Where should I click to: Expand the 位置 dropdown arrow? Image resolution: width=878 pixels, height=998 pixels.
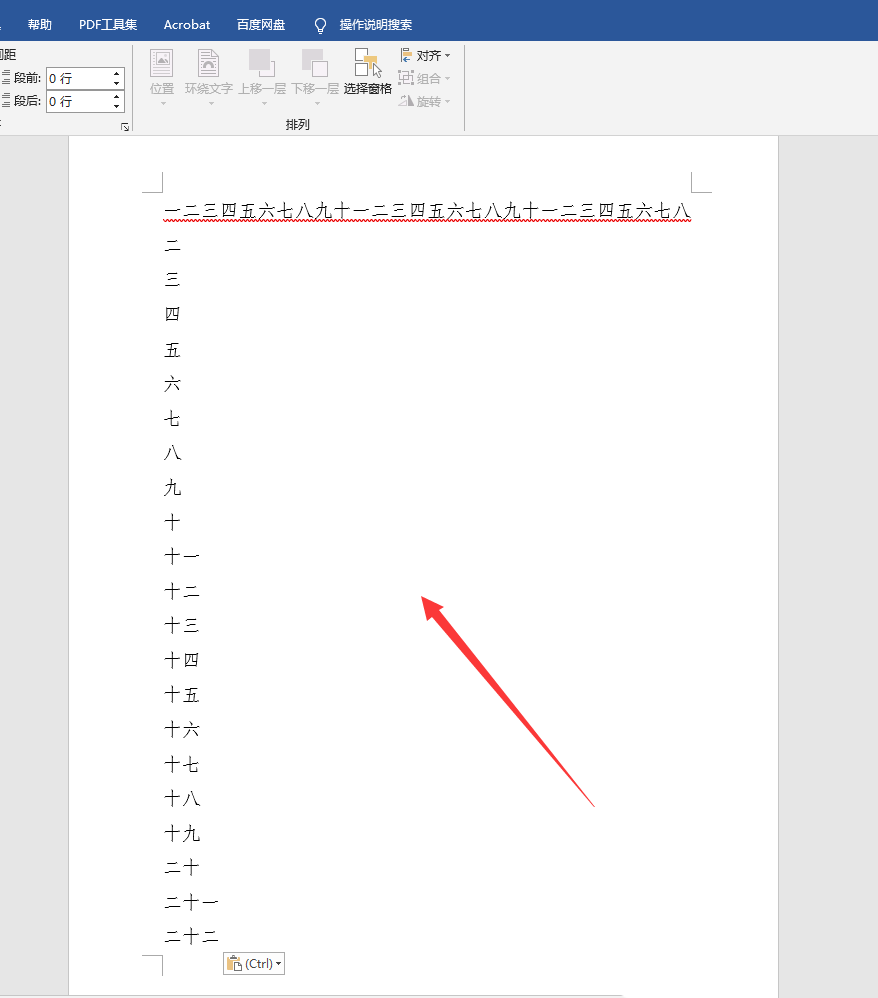click(x=163, y=103)
